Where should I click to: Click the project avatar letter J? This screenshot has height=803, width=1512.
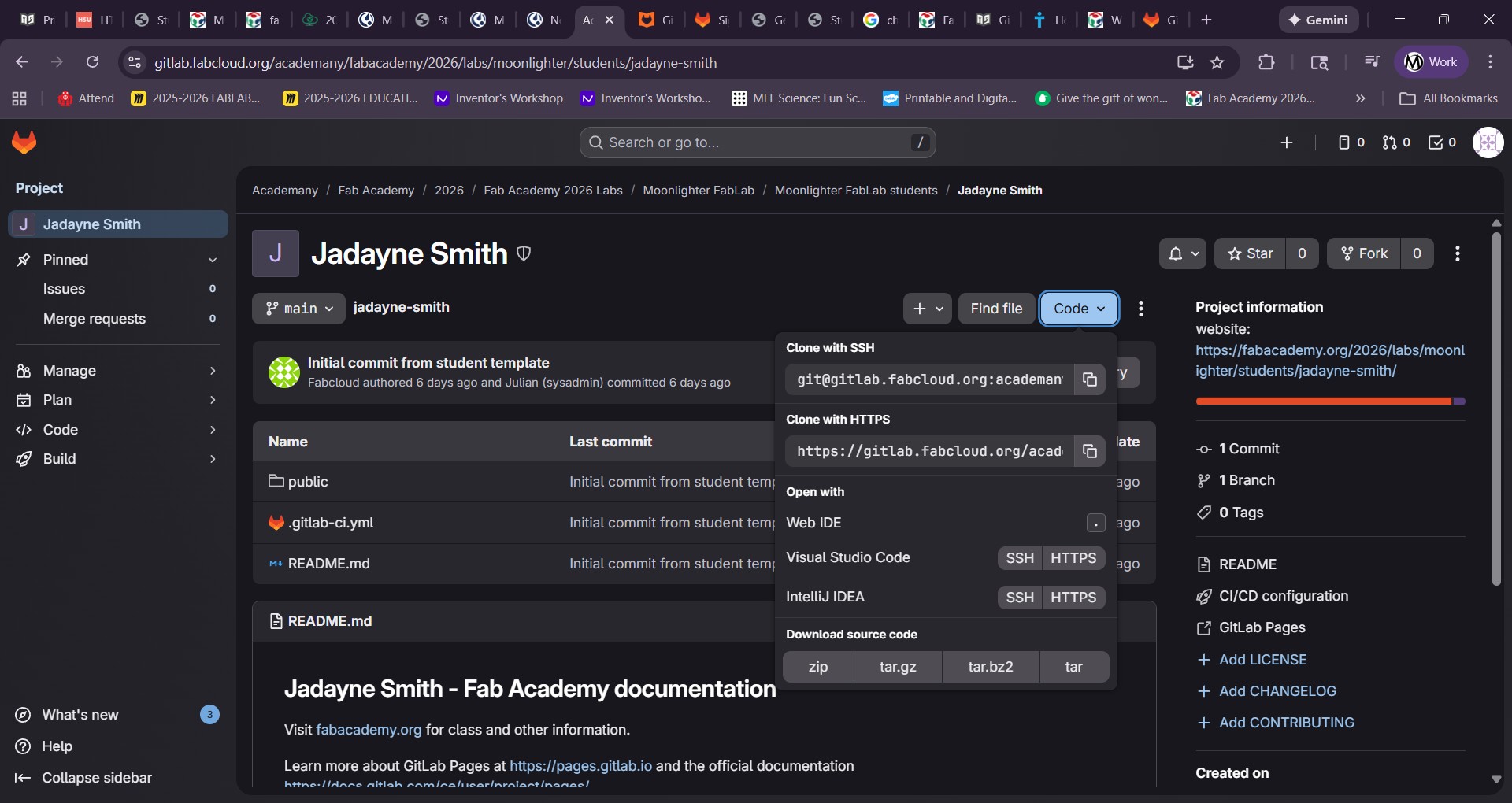click(x=276, y=253)
